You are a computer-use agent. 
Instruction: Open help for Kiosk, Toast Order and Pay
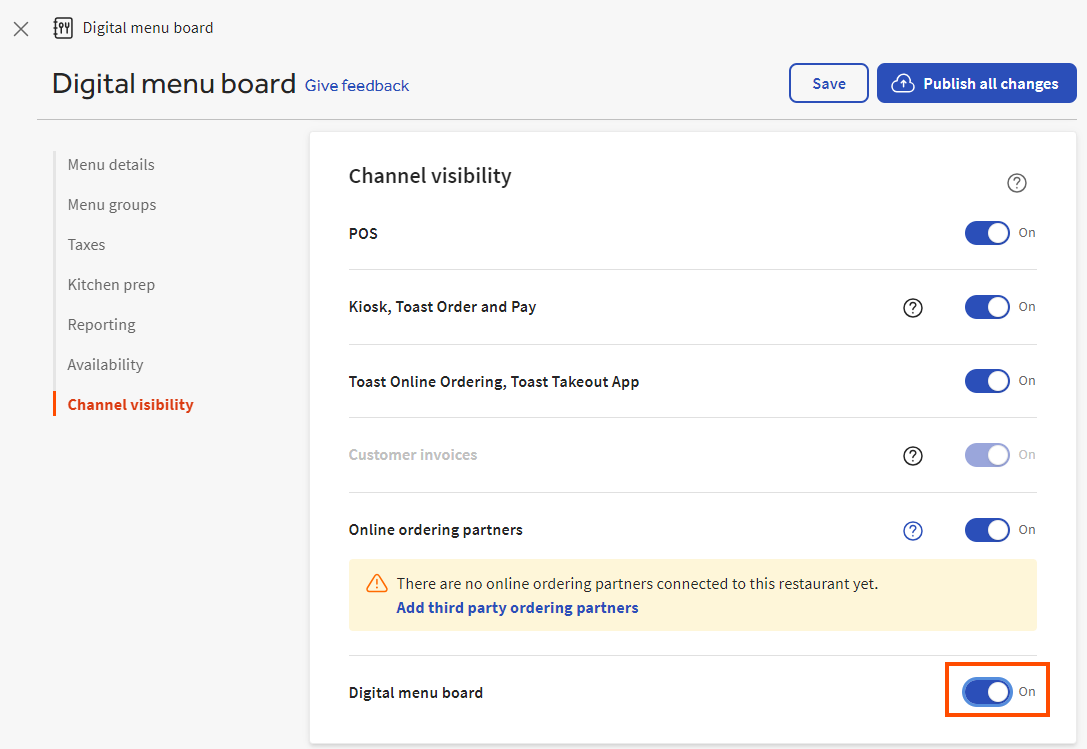click(x=912, y=308)
